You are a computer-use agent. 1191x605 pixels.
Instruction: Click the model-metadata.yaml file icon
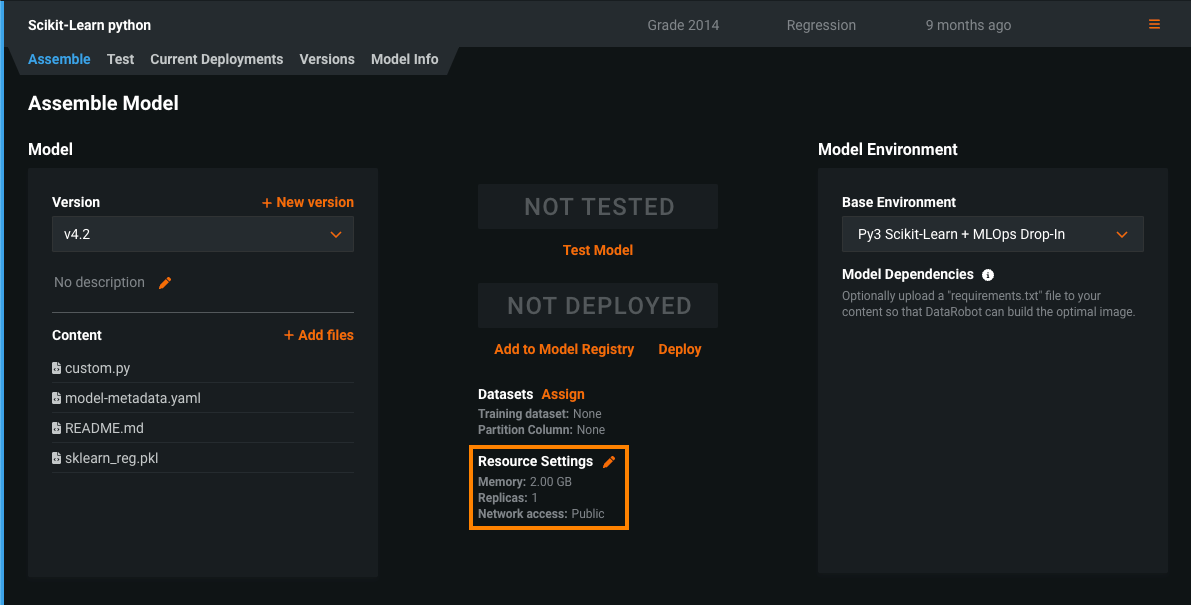tap(57, 398)
